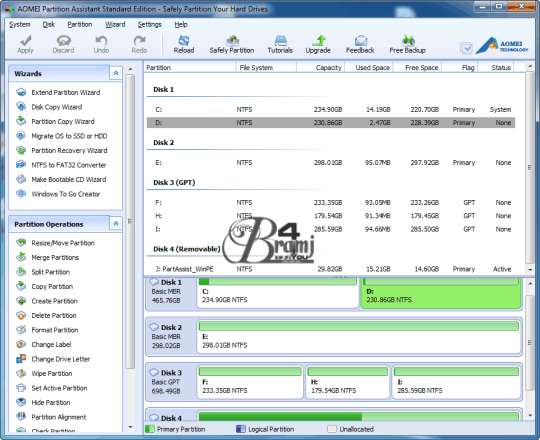Open the System menu
Image resolution: width=540 pixels, height=440 pixels.
pyautogui.click(x=20, y=24)
